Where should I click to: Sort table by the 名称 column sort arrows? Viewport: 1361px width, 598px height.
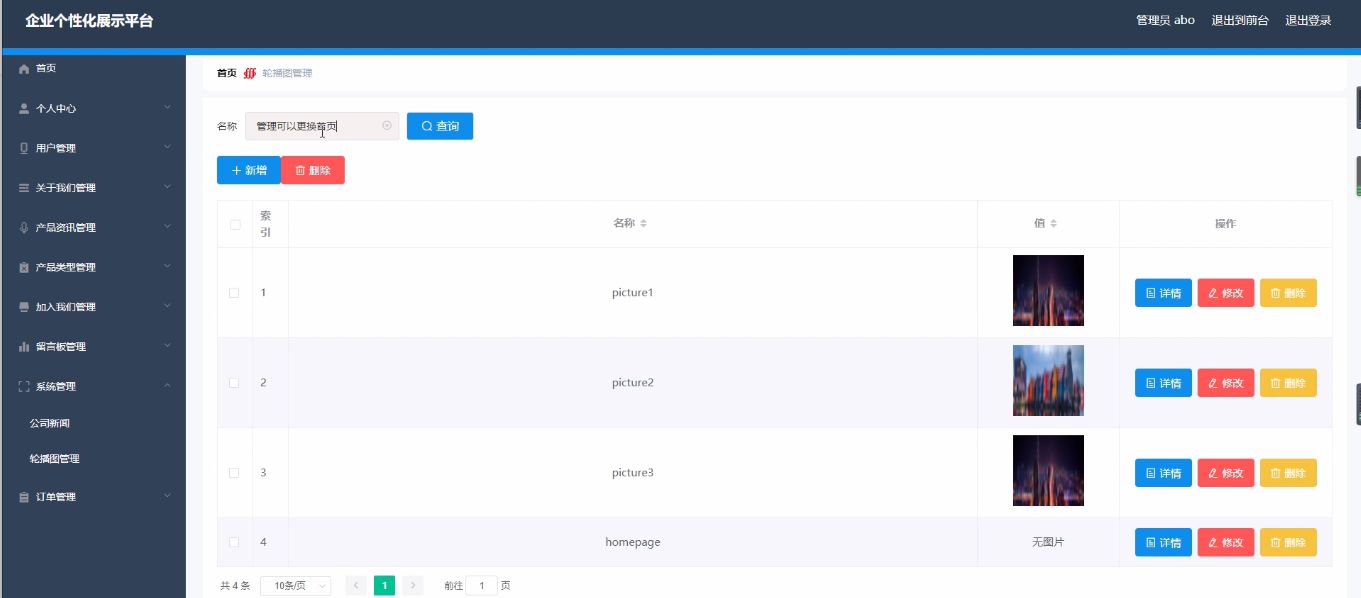[x=643, y=224]
